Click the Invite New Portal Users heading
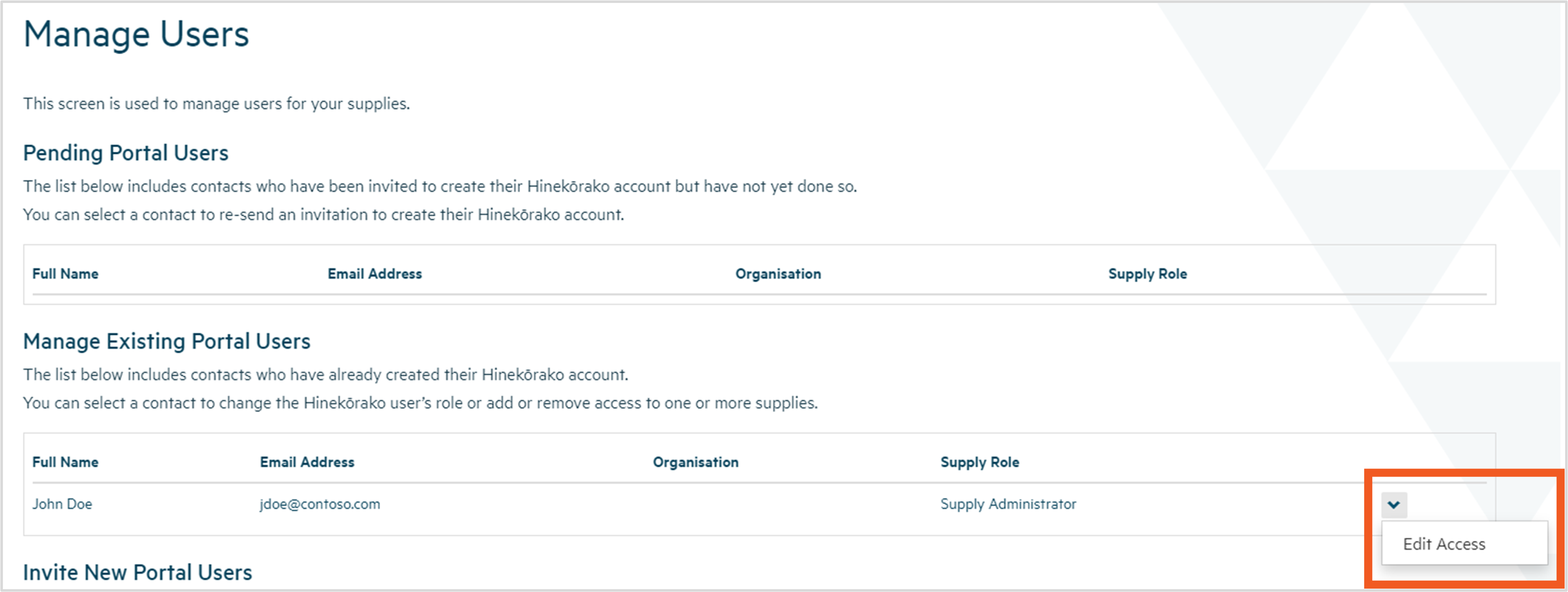This screenshot has height=592, width=1568. (x=137, y=573)
